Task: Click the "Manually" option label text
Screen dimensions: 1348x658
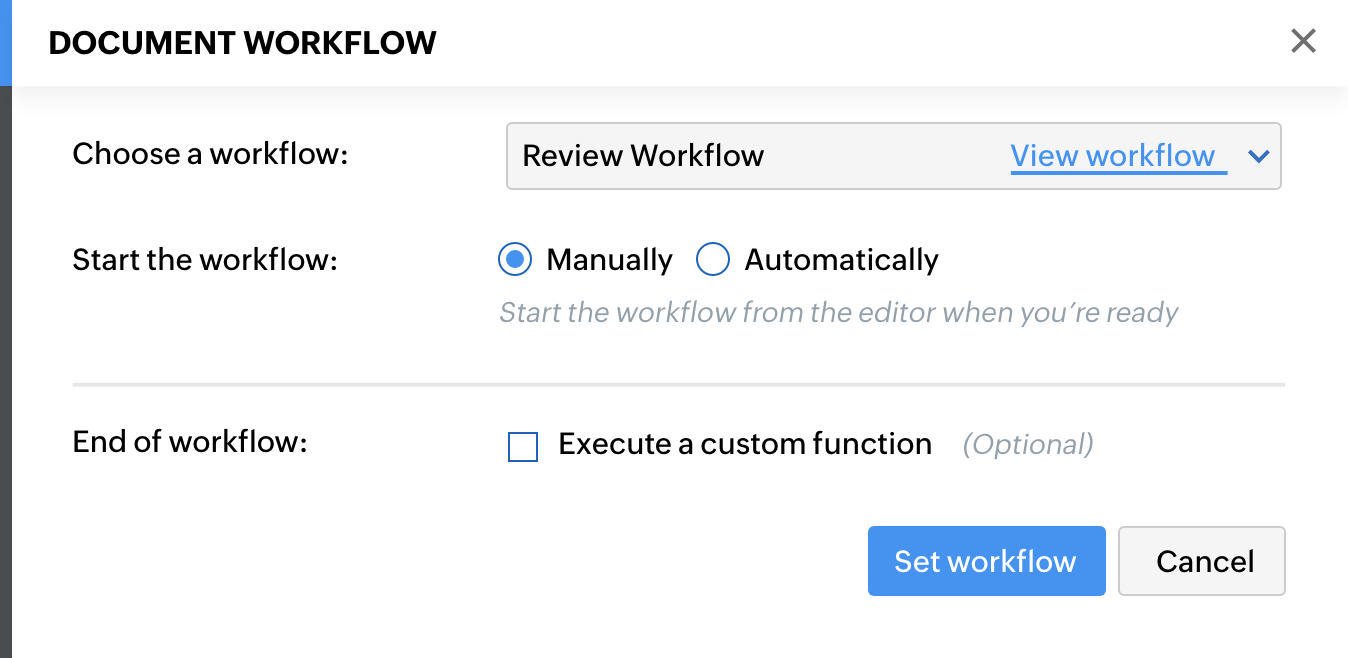Action: [609, 260]
